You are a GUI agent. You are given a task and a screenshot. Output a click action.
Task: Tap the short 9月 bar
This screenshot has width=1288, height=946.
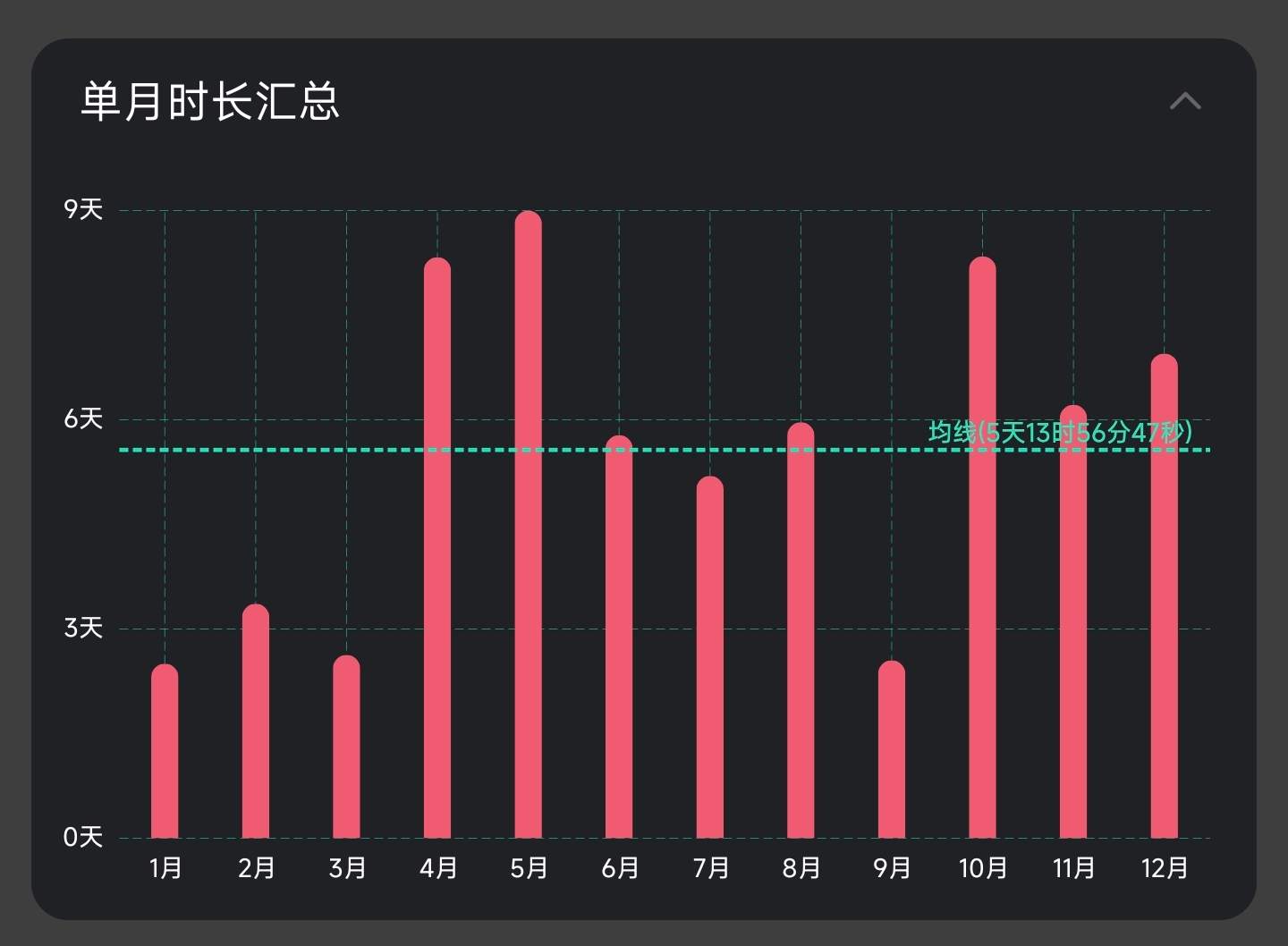892,749
